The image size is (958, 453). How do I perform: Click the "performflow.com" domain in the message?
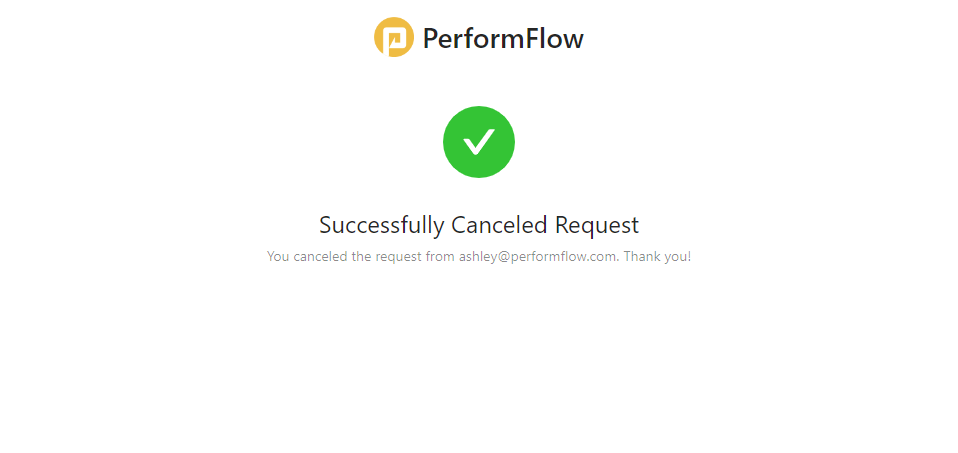pyautogui.click(x=563, y=257)
